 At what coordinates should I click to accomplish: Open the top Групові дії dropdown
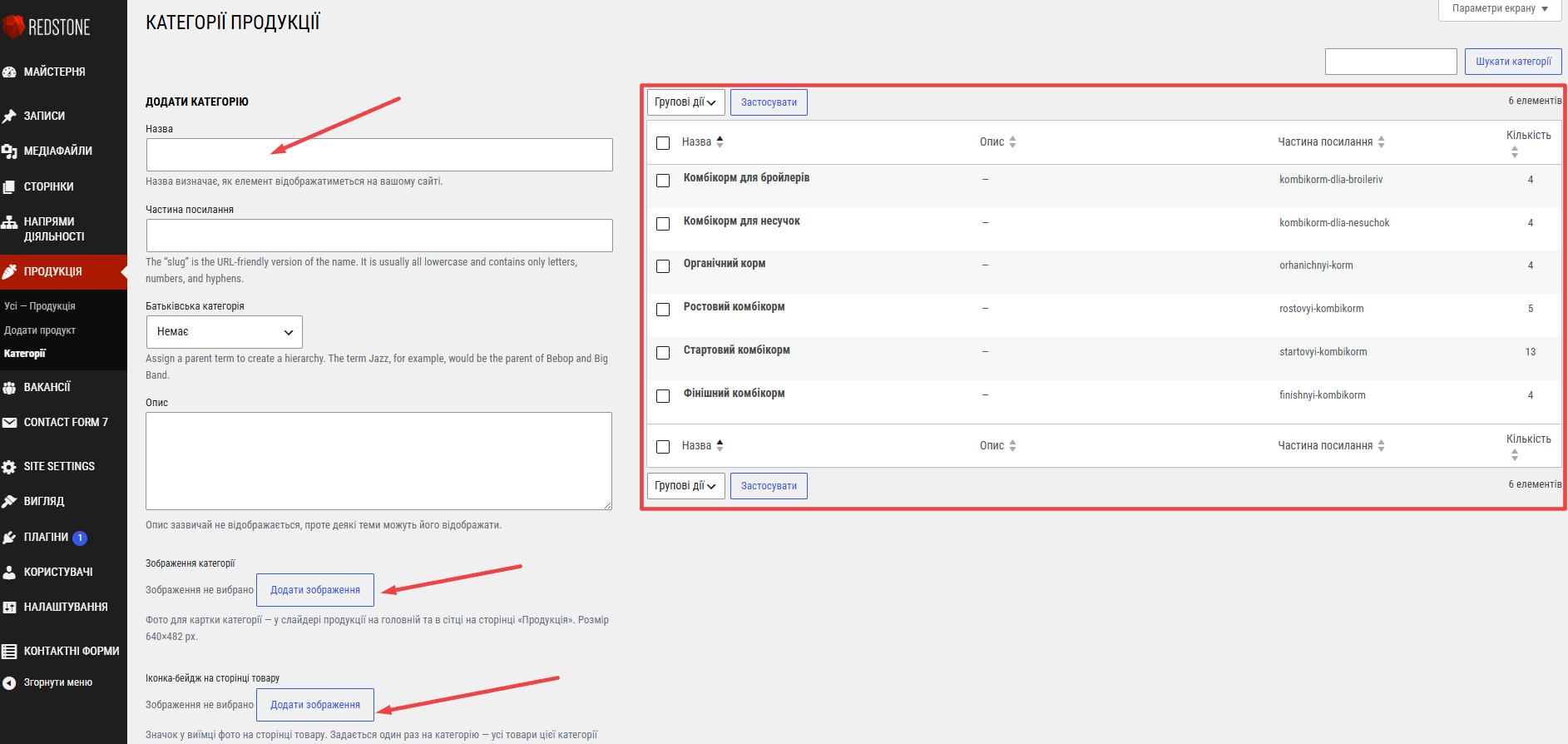tap(685, 102)
